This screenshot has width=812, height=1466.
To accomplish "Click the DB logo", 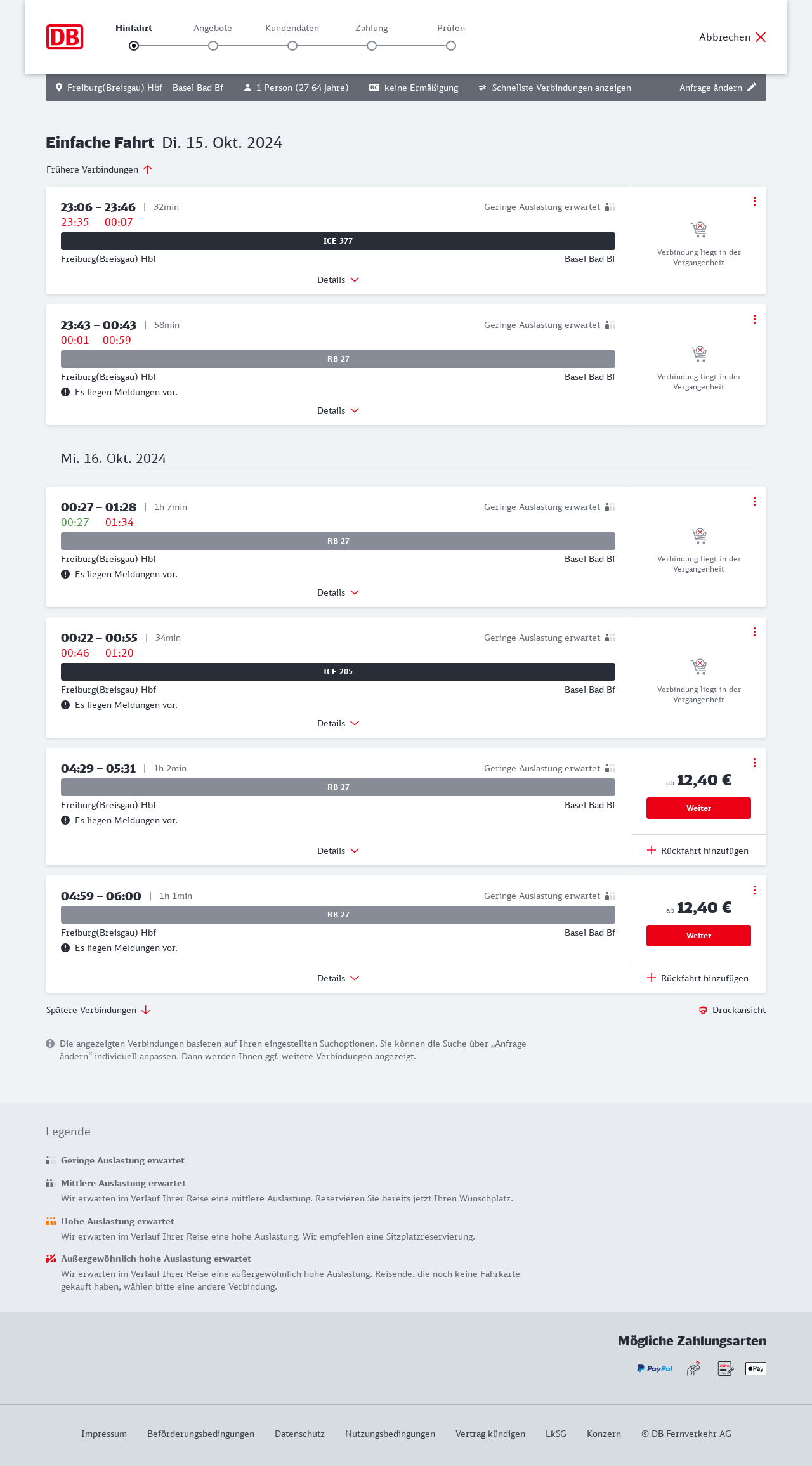I will pyautogui.click(x=65, y=37).
